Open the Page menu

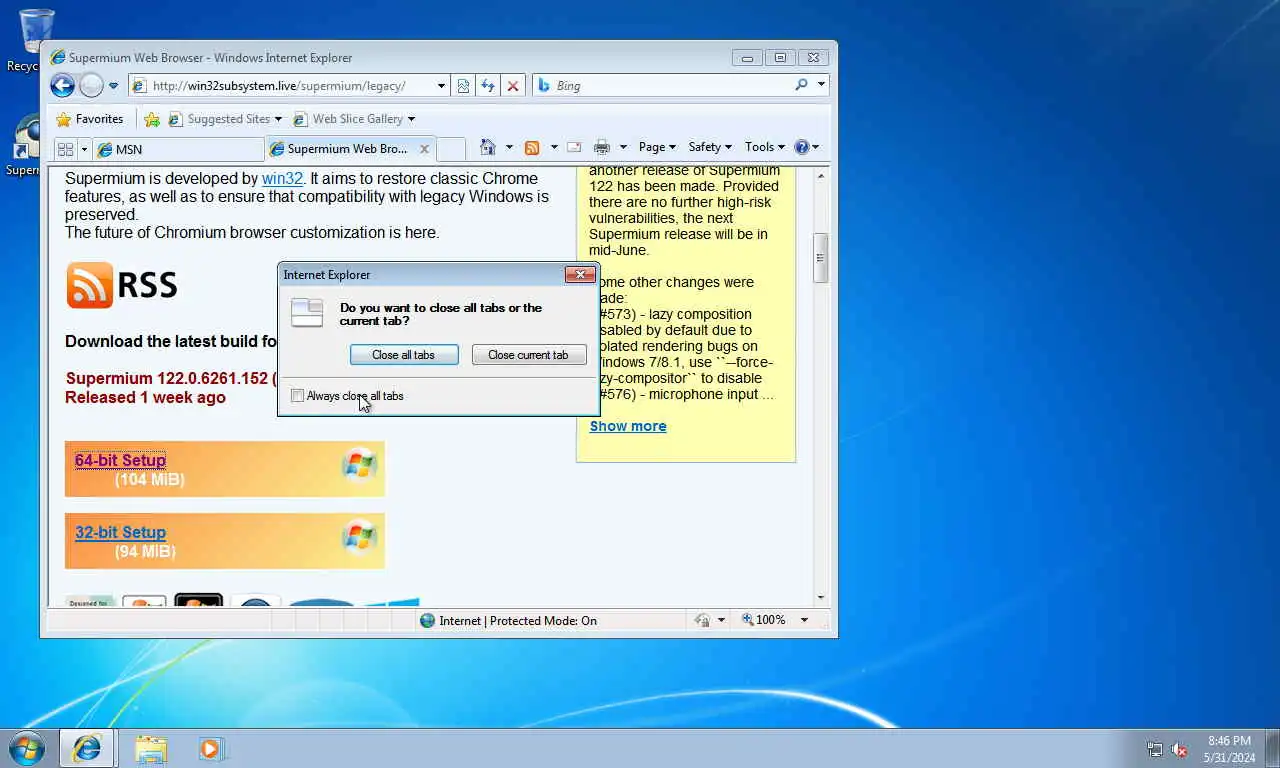(x=657, y=147)
